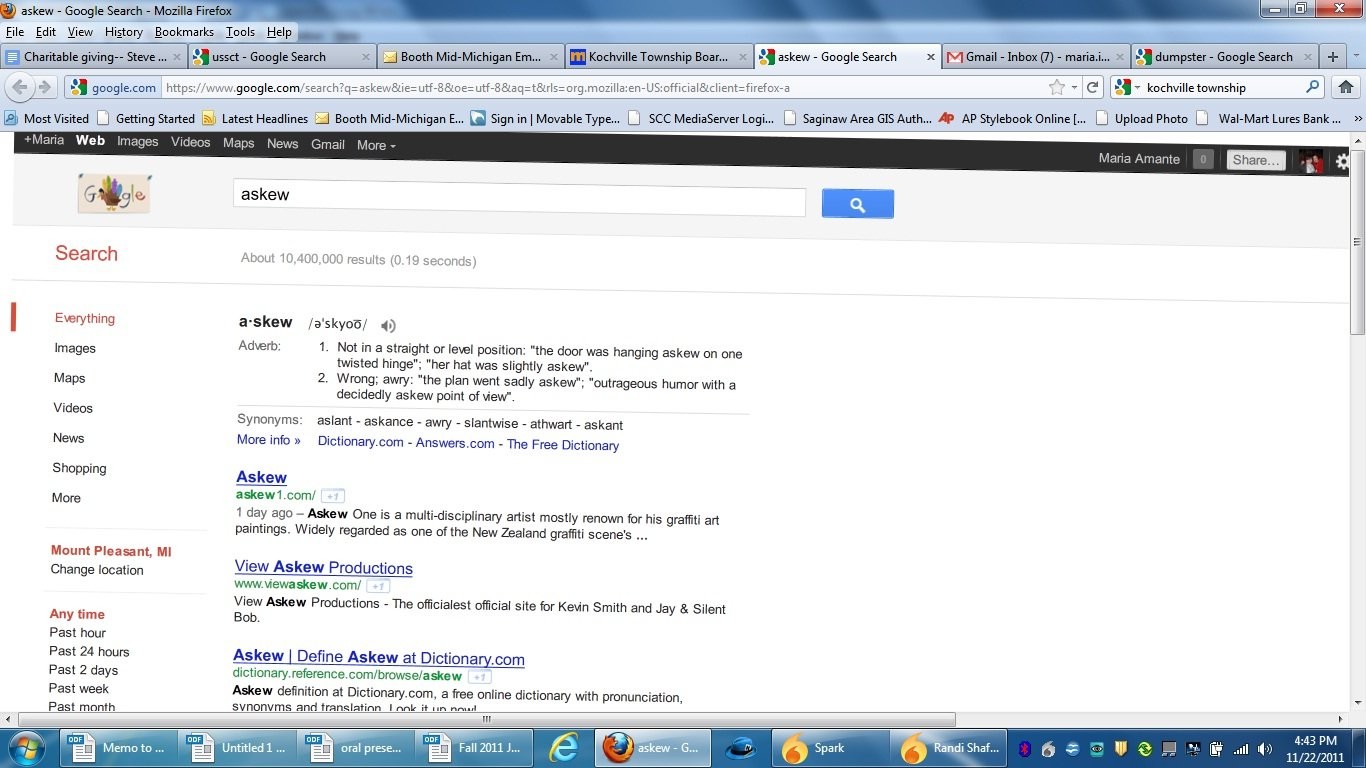Reload the current page

[1093, 87]
